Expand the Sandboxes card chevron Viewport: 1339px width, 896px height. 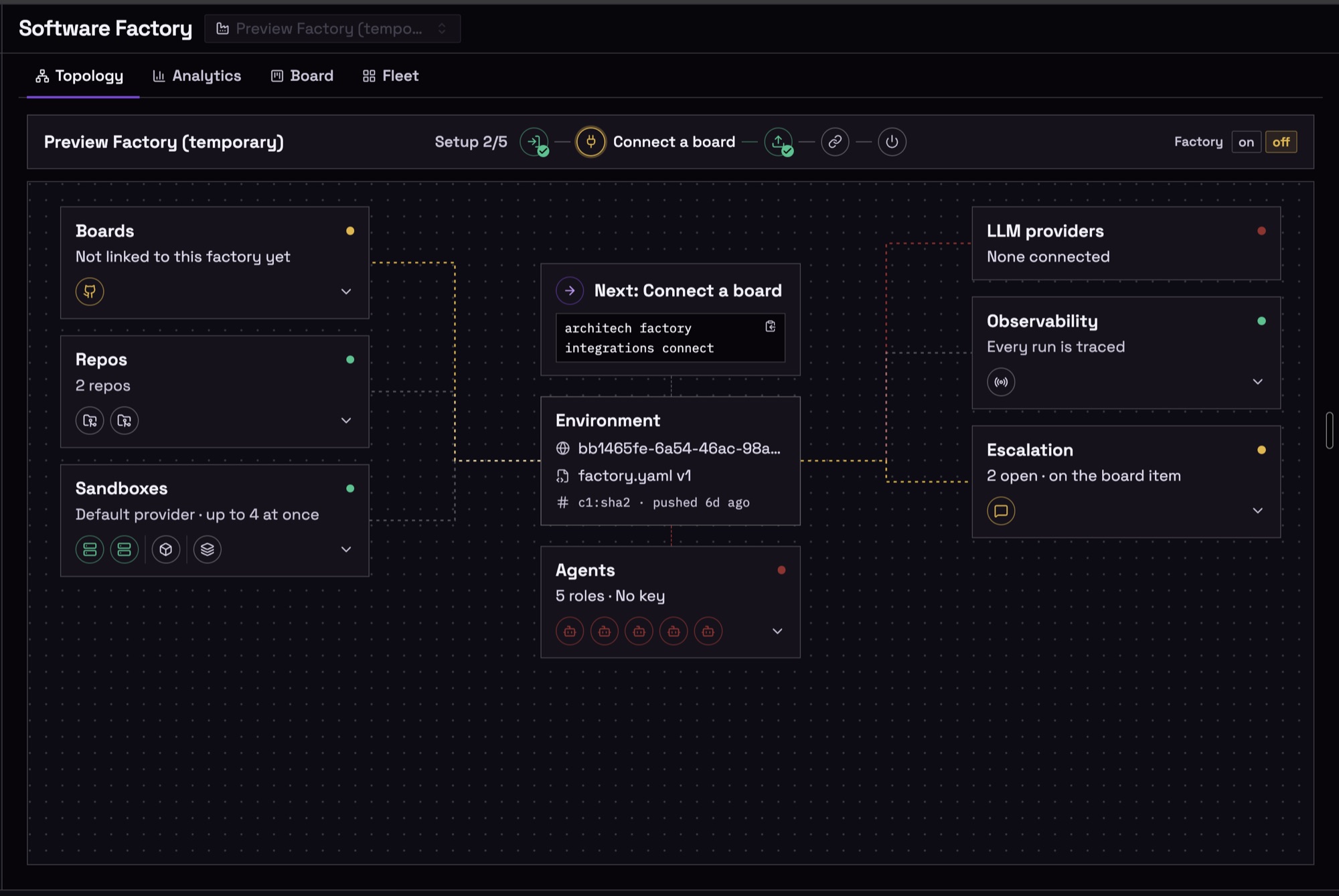(x=346, y=549)
